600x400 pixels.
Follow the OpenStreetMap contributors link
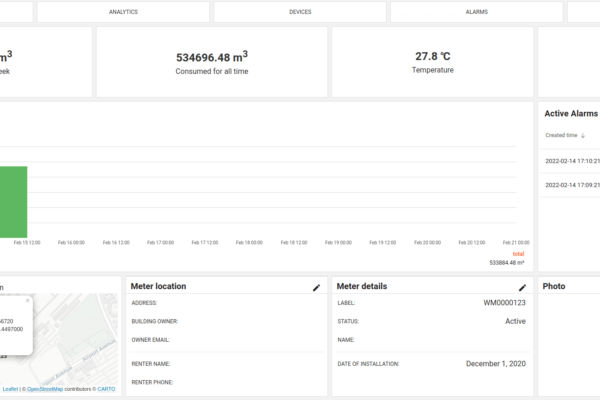(x=44, y=389)
